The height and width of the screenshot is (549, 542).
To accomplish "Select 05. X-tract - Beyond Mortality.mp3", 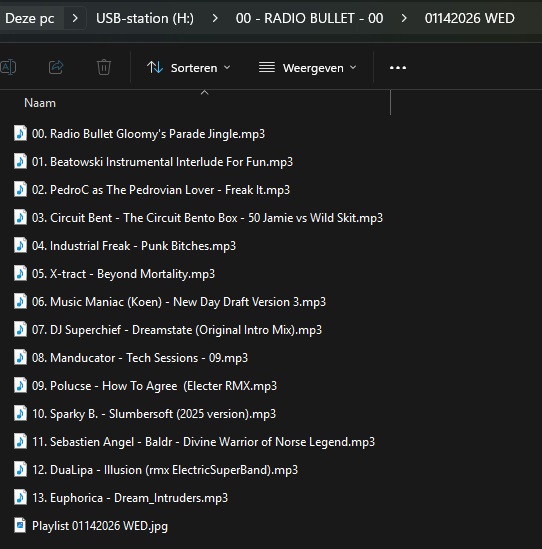I will point(124,274).
